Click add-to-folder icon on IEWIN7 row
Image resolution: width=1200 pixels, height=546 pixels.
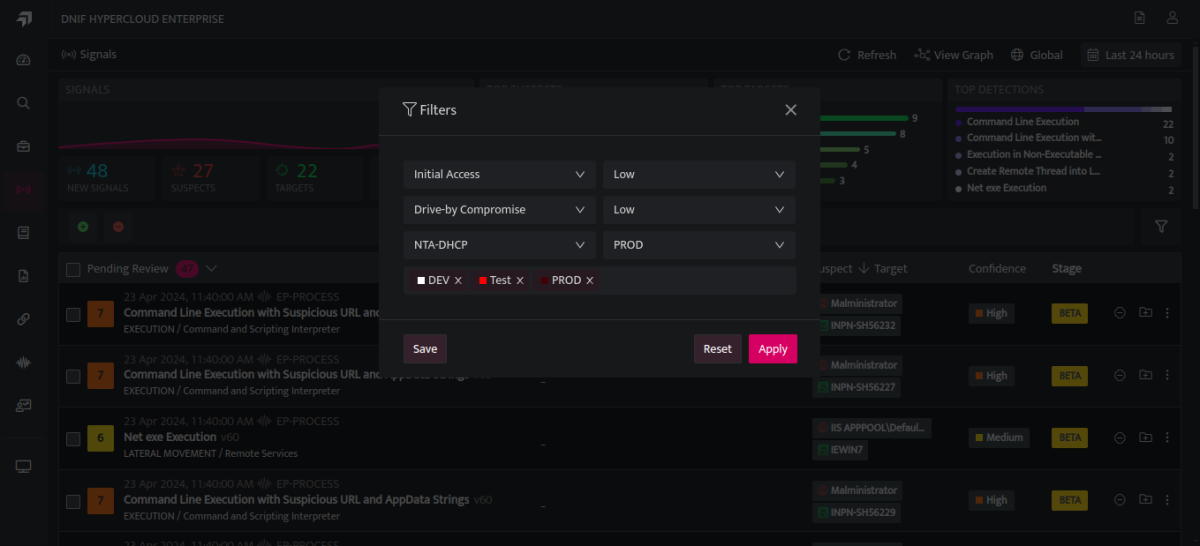tap(1145, 437)
